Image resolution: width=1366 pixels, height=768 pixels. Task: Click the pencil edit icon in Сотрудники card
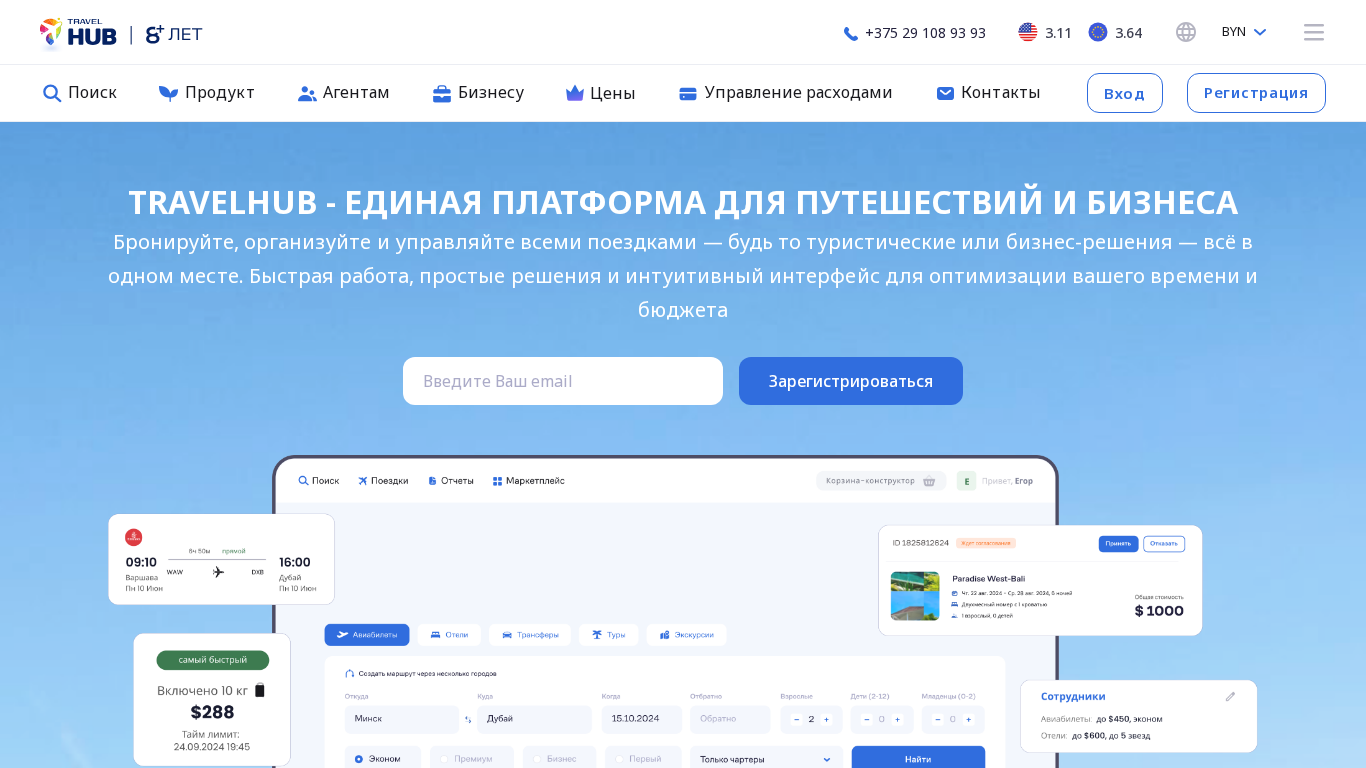(1231, 697)
